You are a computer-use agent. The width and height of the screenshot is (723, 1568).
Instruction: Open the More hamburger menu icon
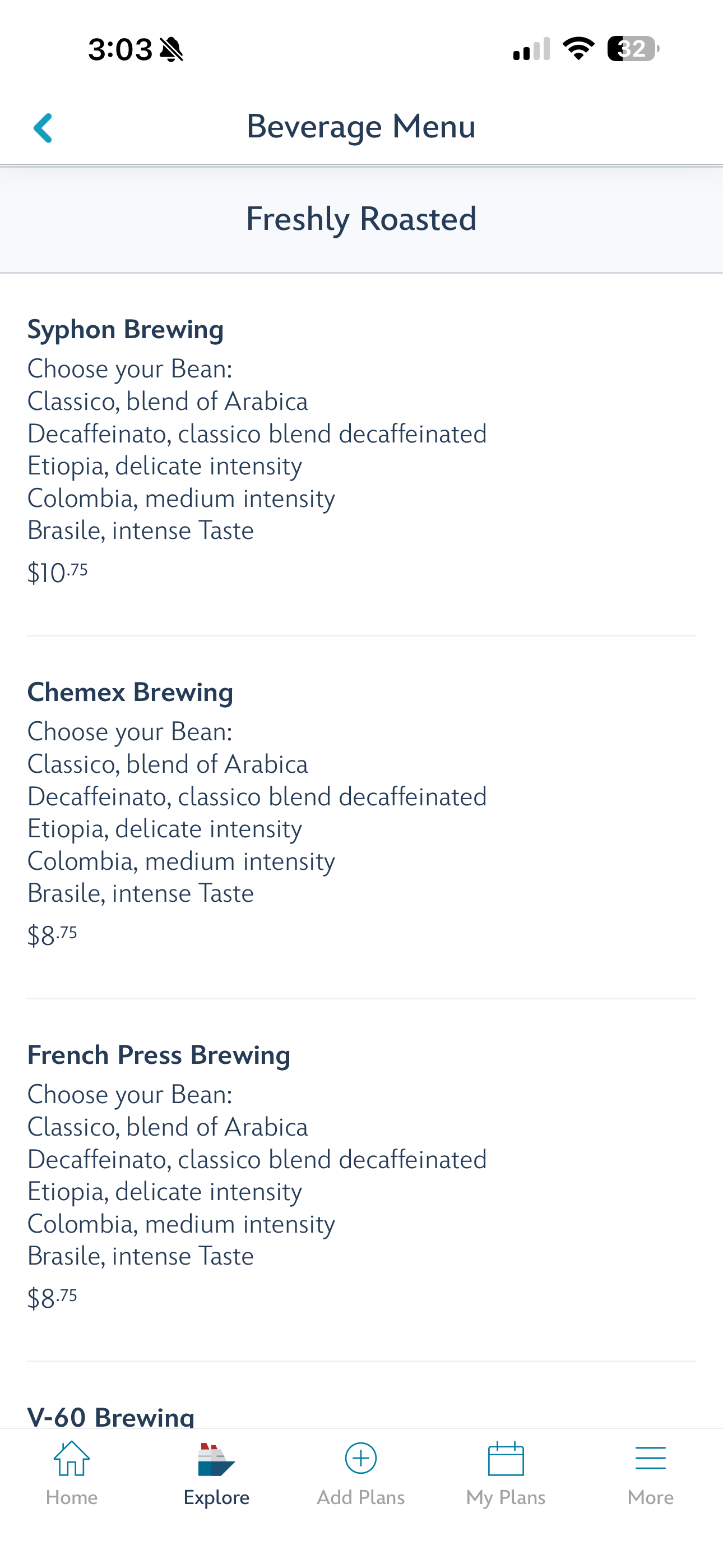pyautogui.click(x=651, y=1459)
